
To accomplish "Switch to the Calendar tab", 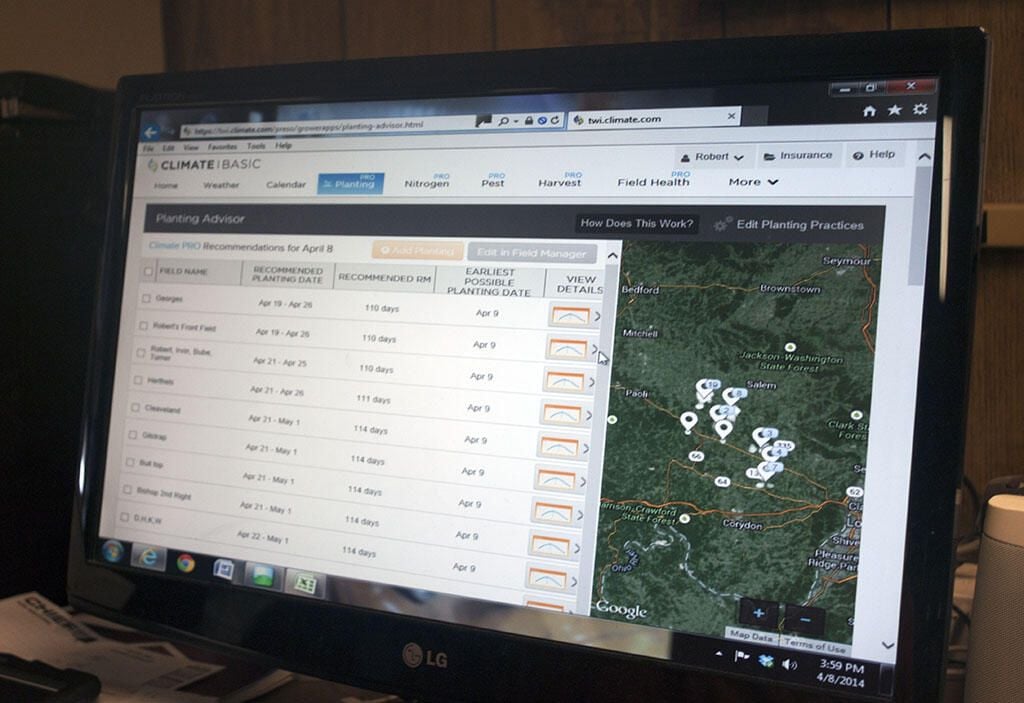I will (x=285, y=184).
